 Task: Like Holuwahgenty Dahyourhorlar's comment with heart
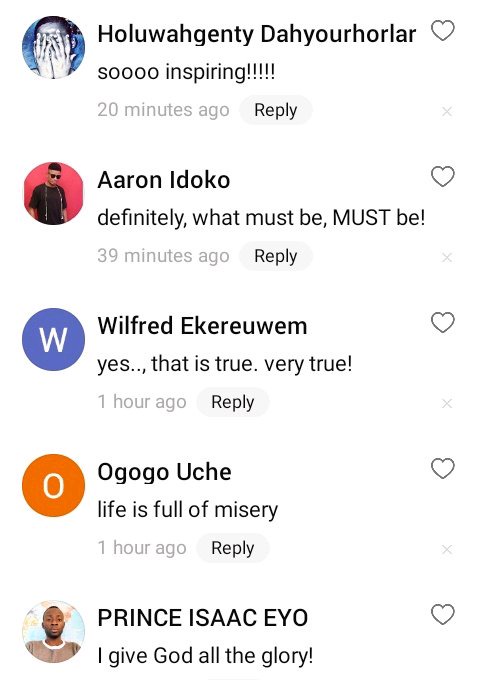[x=443, y=31]
